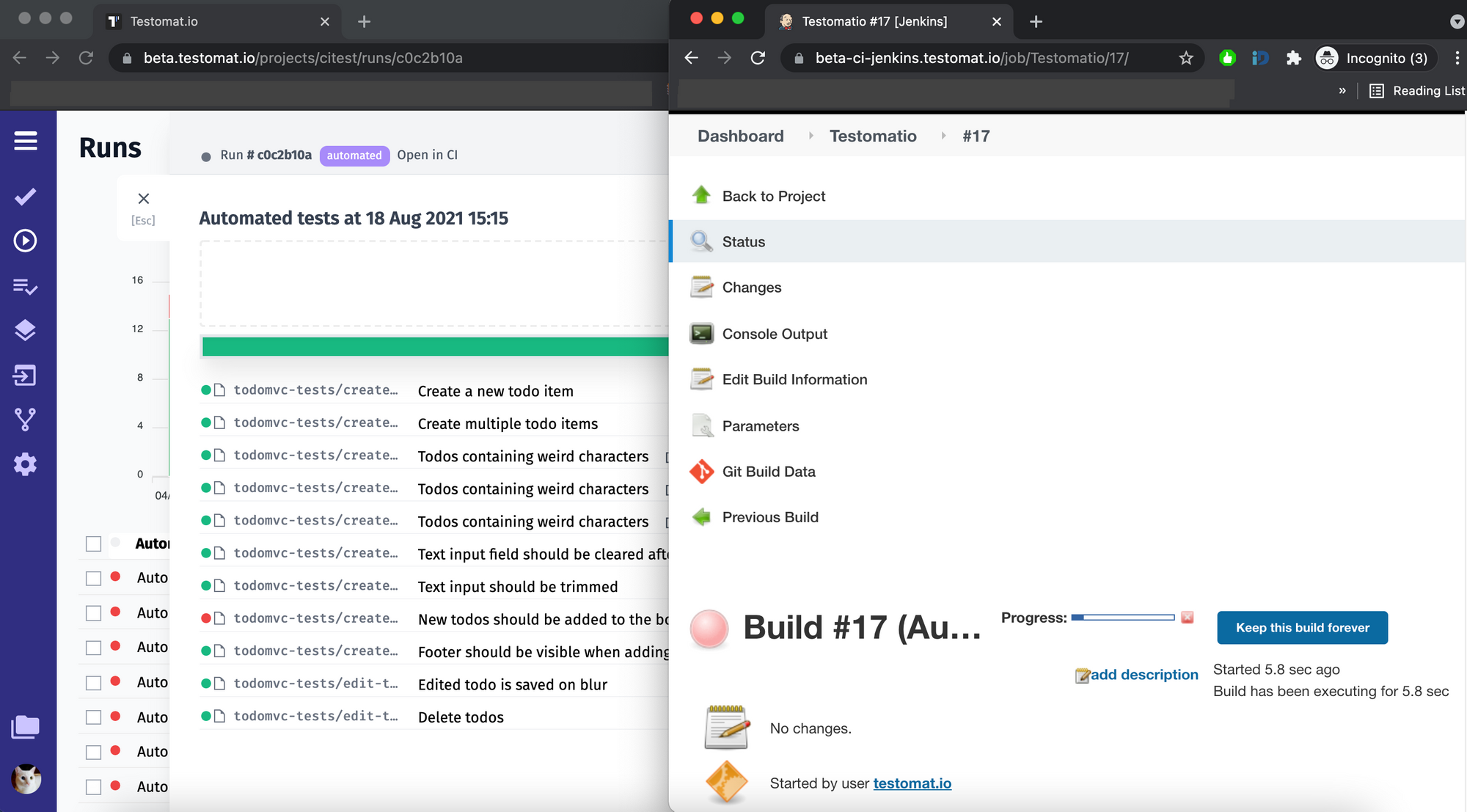
Task: Click the Back to Project up-arrow icon
Action: 702,195
